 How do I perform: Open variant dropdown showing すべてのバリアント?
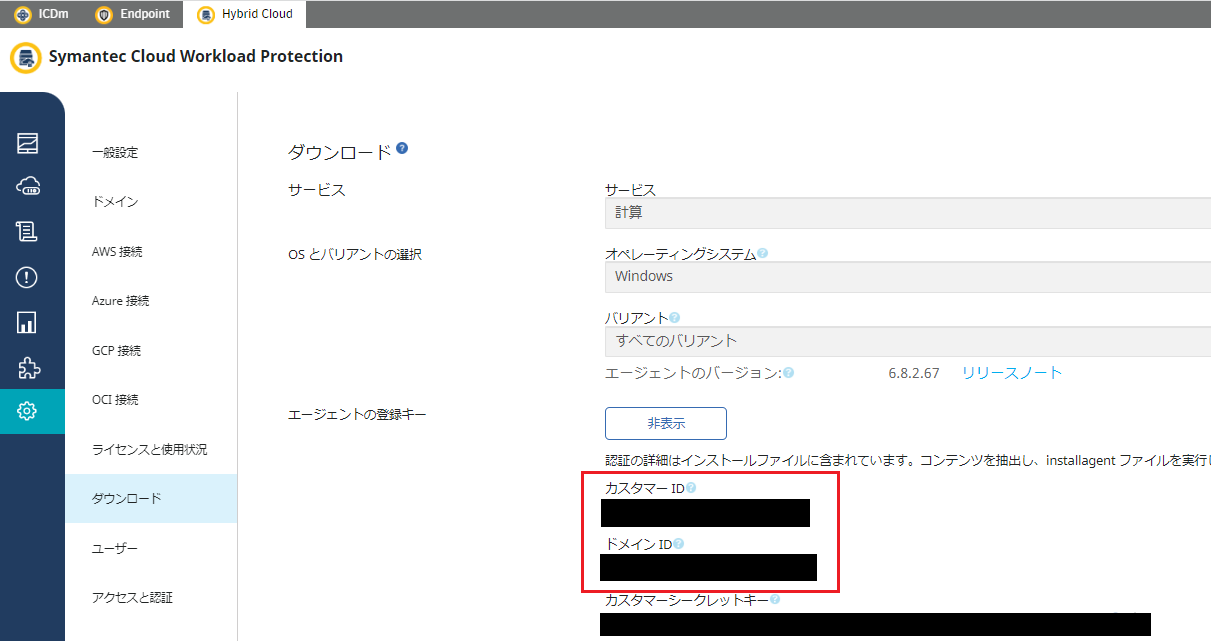(908, 341)
